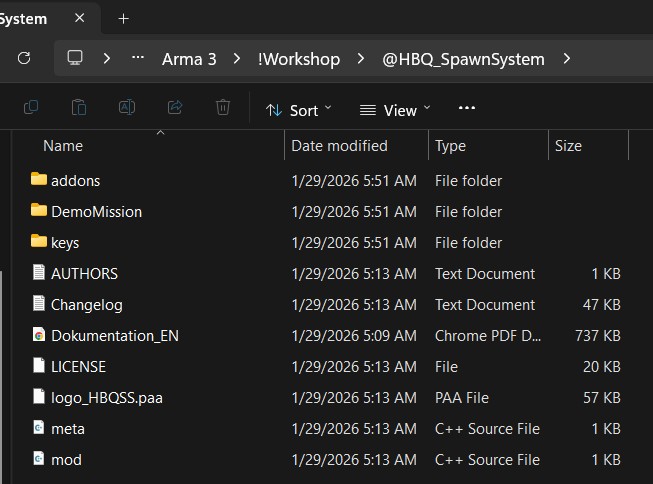Show hidden path folders via the breadcrumb ellipsis
This screenshot has height=484, width=653.
(138, 58)
